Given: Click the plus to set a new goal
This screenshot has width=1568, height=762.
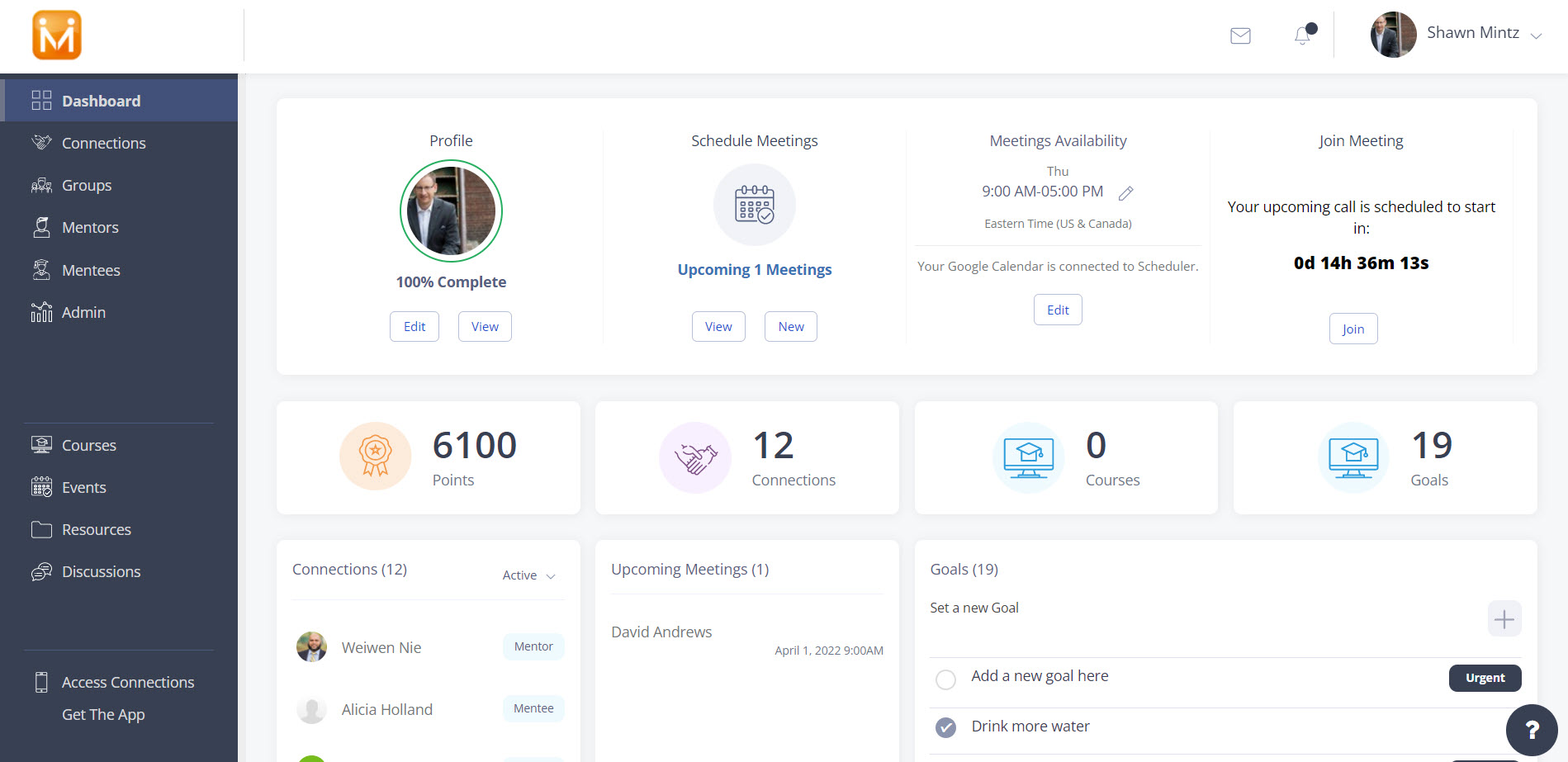Looking at the screenshot, I should [1504, 618].
